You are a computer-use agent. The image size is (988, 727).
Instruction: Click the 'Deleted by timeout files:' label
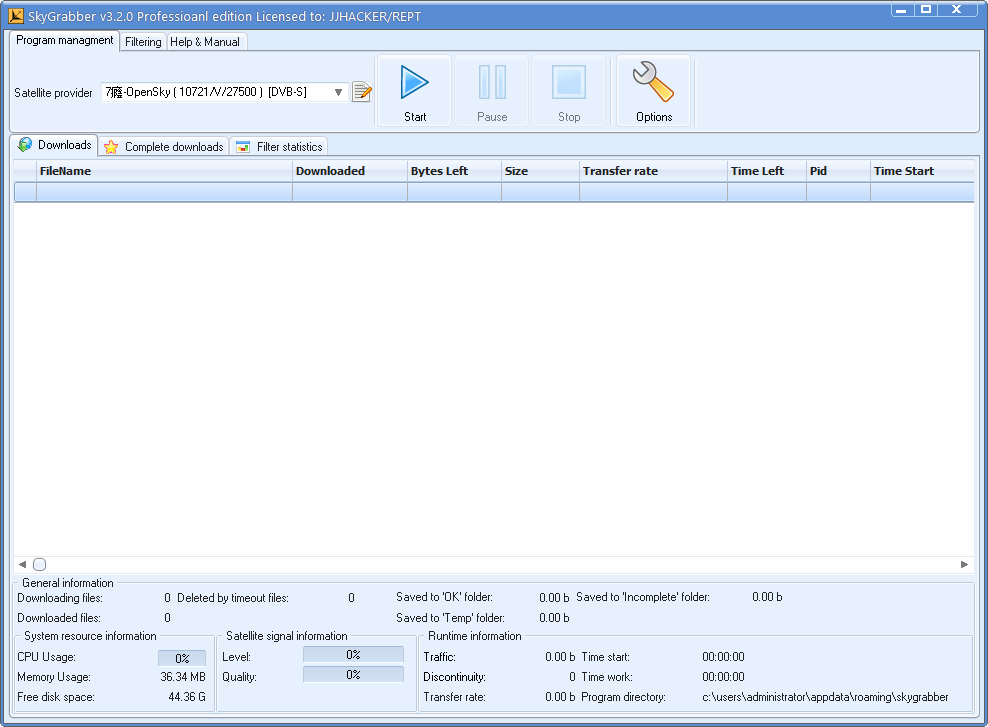(233, 598)
